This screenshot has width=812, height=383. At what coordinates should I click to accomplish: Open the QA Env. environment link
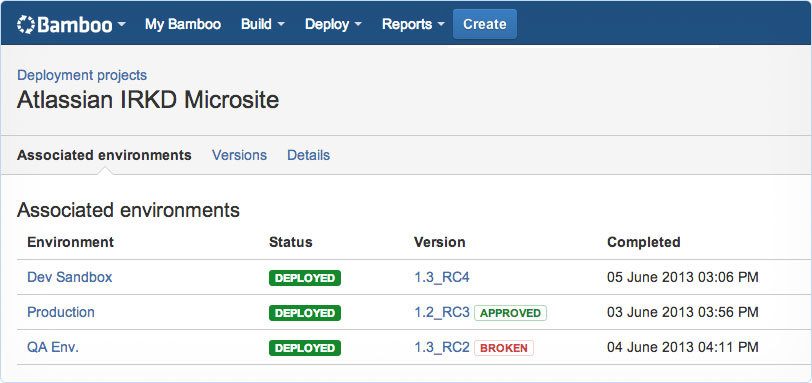pos(53,347)
